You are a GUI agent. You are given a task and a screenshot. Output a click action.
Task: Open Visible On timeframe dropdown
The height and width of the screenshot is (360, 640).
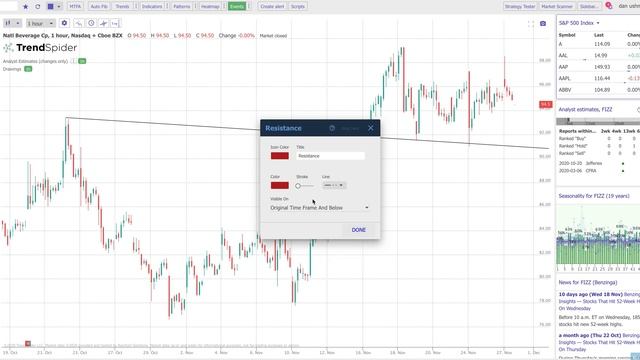tap(320, 208)
